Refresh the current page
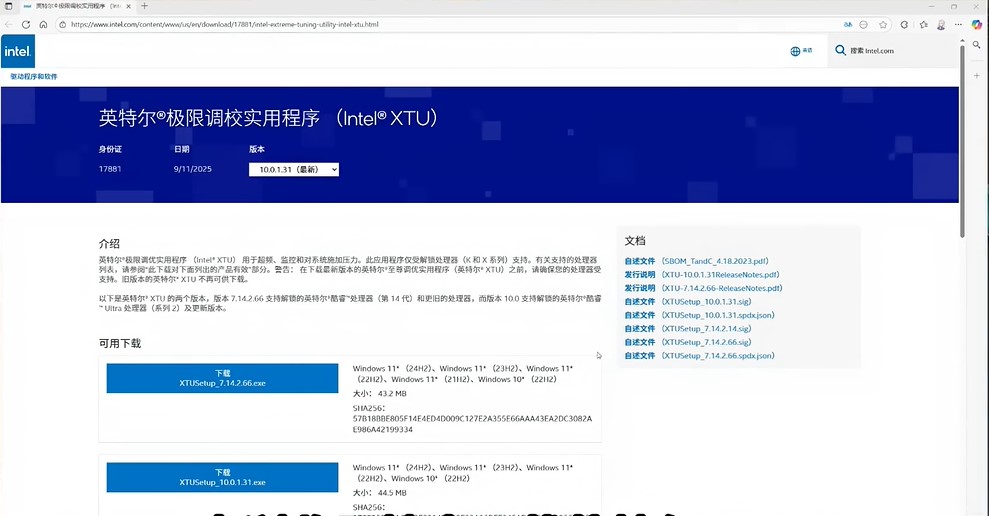Viewport: 989px width, 516px height. tap(26, 25)
